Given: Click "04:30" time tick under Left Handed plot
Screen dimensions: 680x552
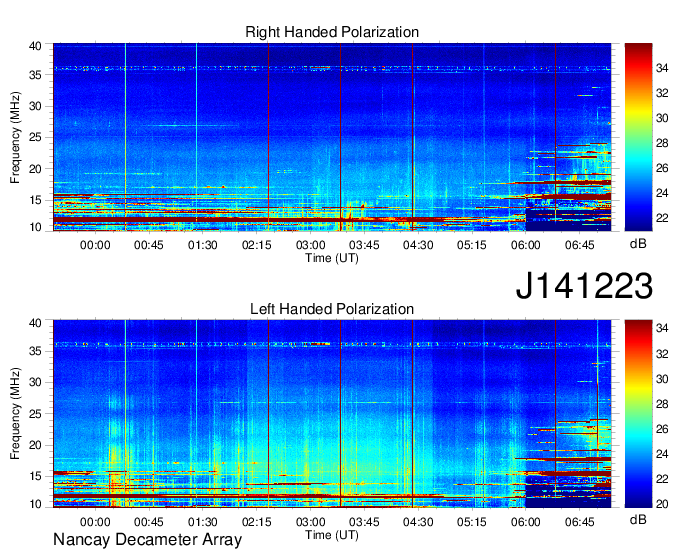Looking at the screenshot, I should pos(418,522).
